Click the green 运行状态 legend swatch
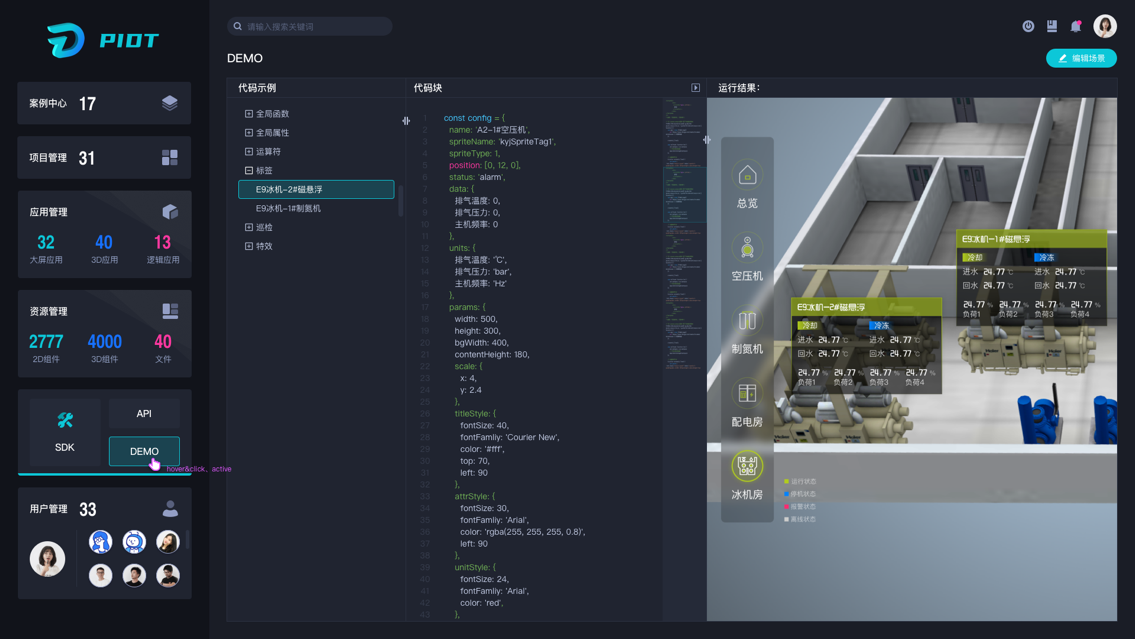The image size is (1135, 639). click(786, 481)
